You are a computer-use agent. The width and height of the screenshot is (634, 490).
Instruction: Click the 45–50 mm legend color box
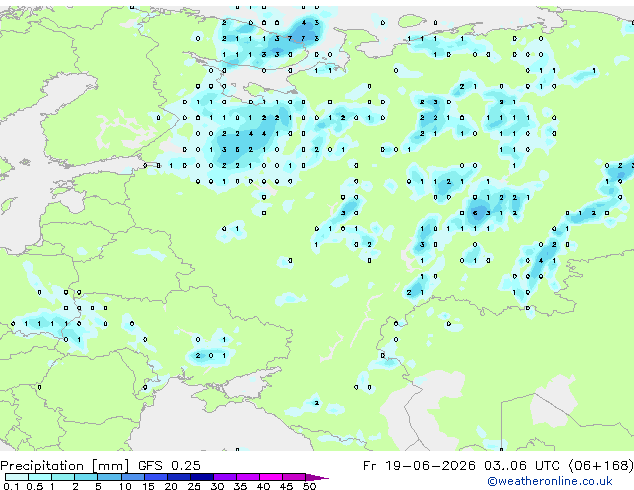(x=294, y=477)
